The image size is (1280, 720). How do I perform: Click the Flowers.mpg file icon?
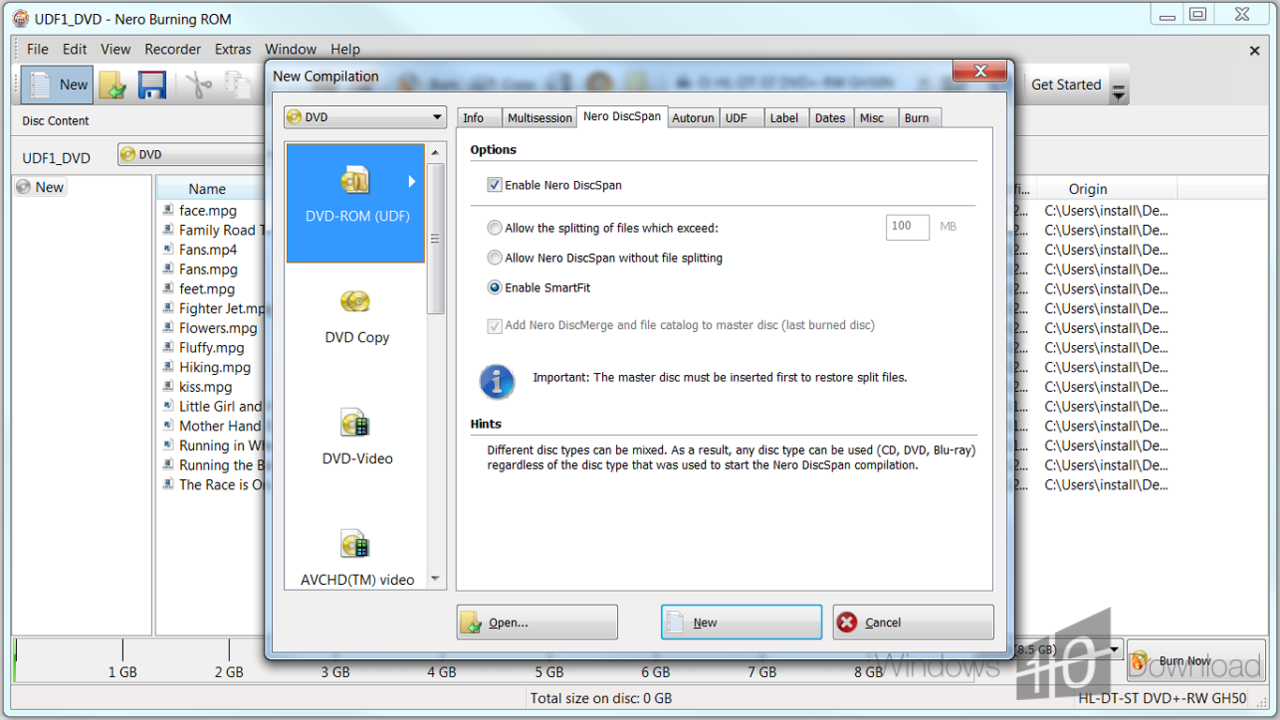[169, 328]
